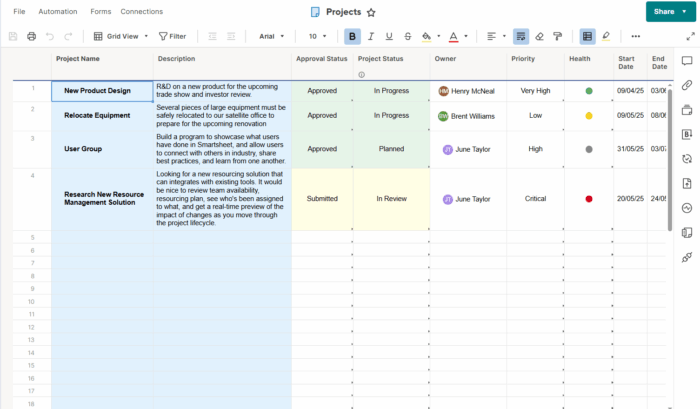Toggle Underline formatting
This screenshot has height=409, width=700.
(x=389, y=36)
